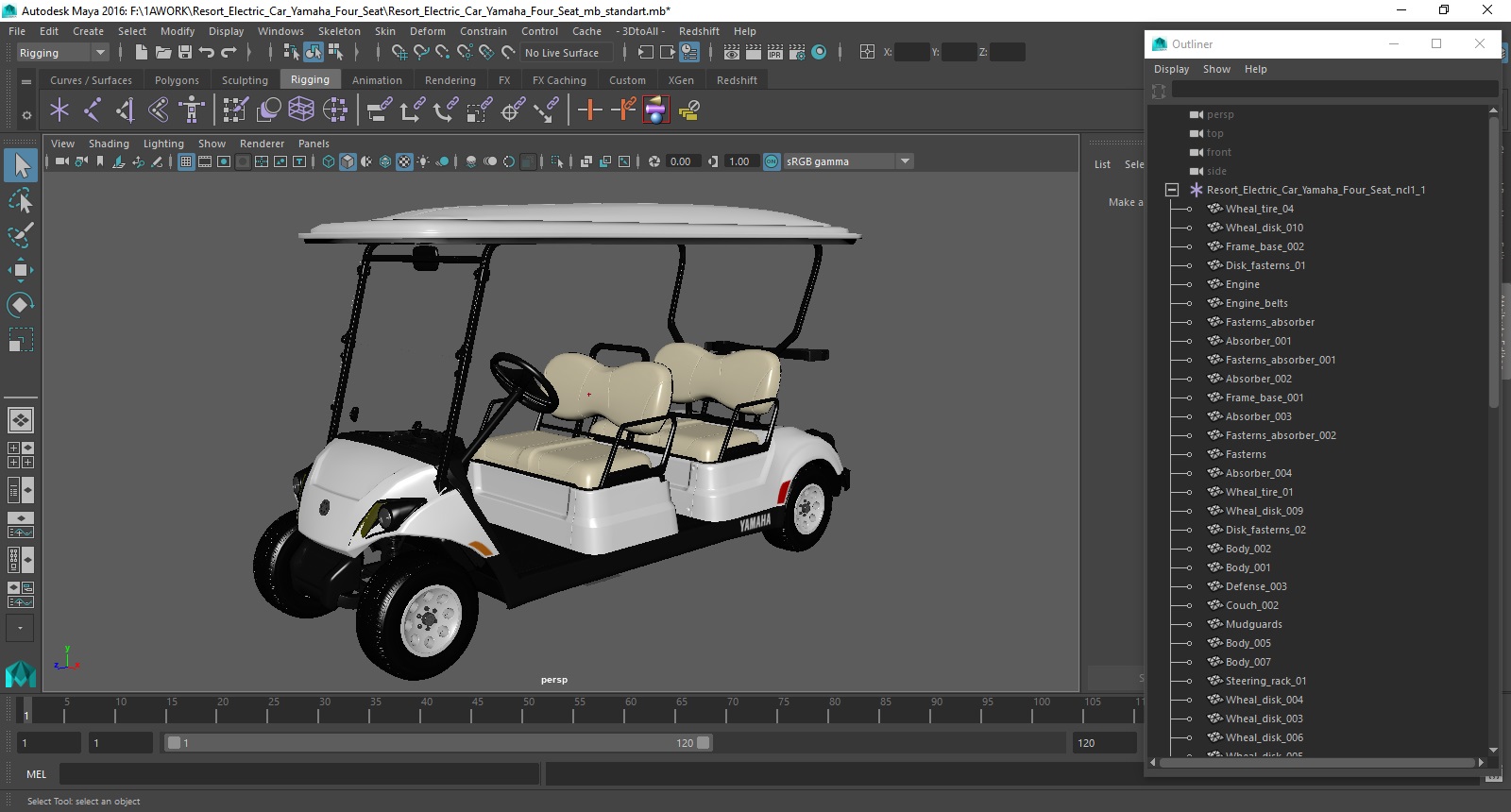Image resolution: width=1511 pixels, height=812 pixels.
Task: Toggle snap to curves magnet icon
Action: tap(421, 53)
